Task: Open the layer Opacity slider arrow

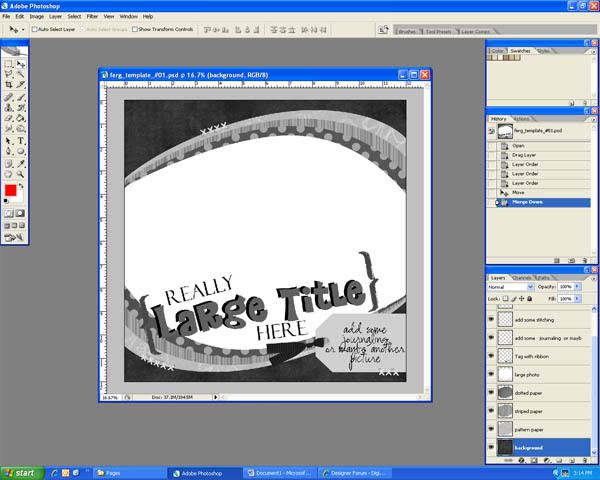Action: [579, 286]
